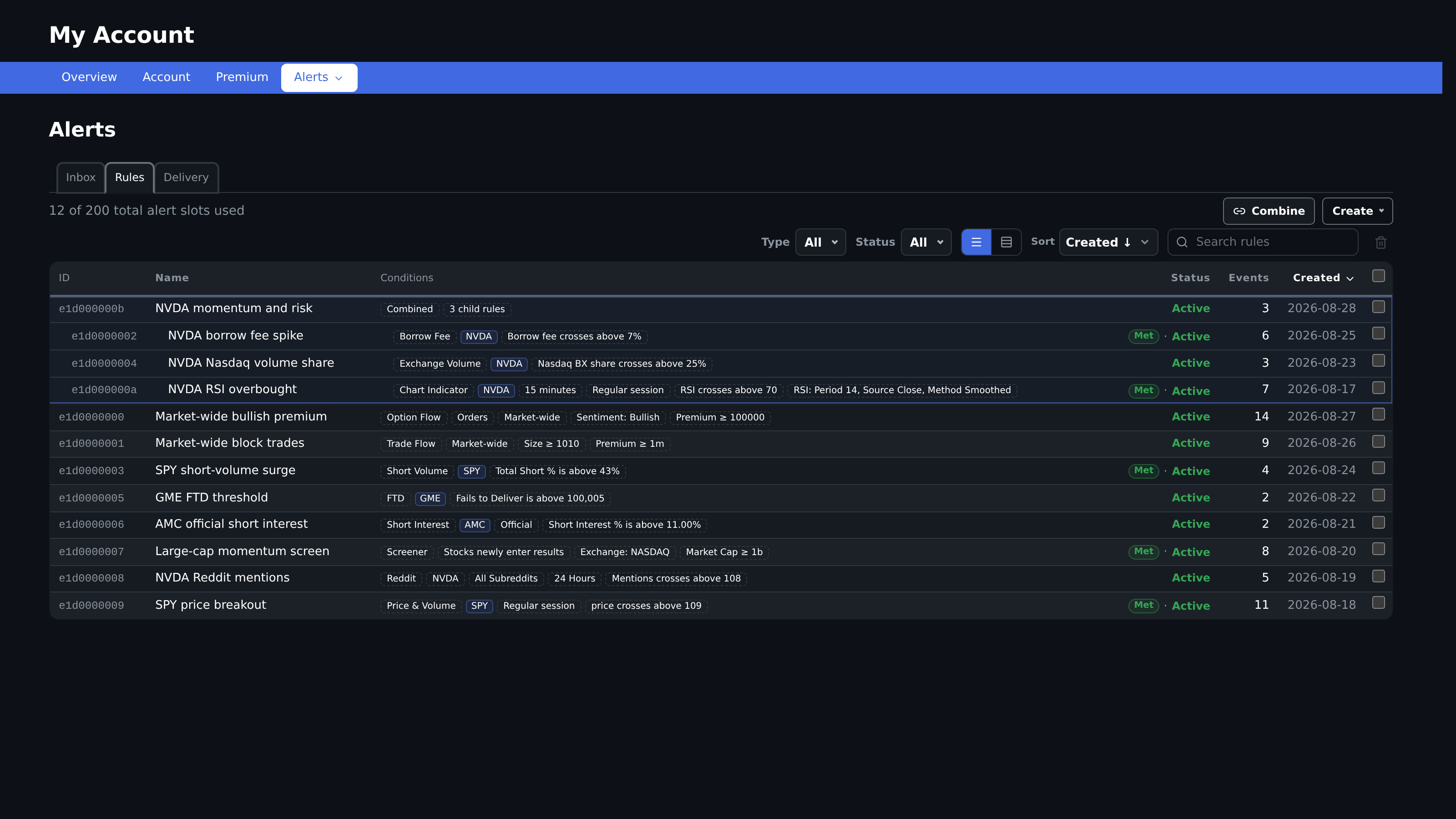This screenshot has width=1456, height=819.
Task: Open the Status filter dropdown
Action: click(926, 242)
